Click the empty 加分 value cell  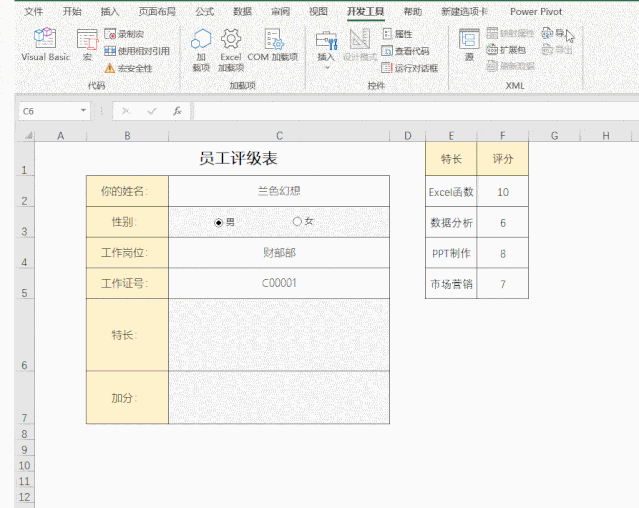tap(279, 398)
